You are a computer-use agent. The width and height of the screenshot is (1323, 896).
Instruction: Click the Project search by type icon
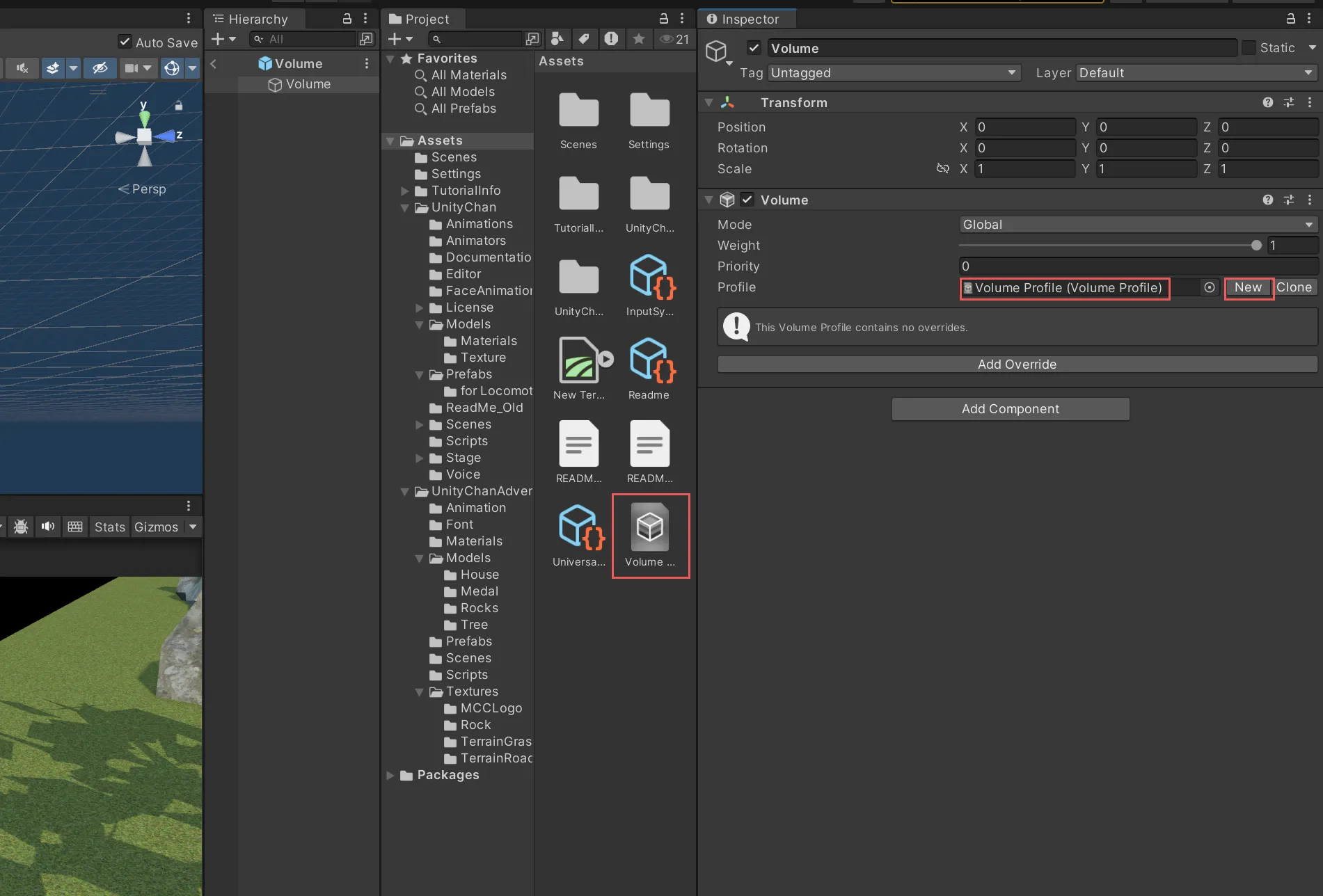tap(557, 39)
